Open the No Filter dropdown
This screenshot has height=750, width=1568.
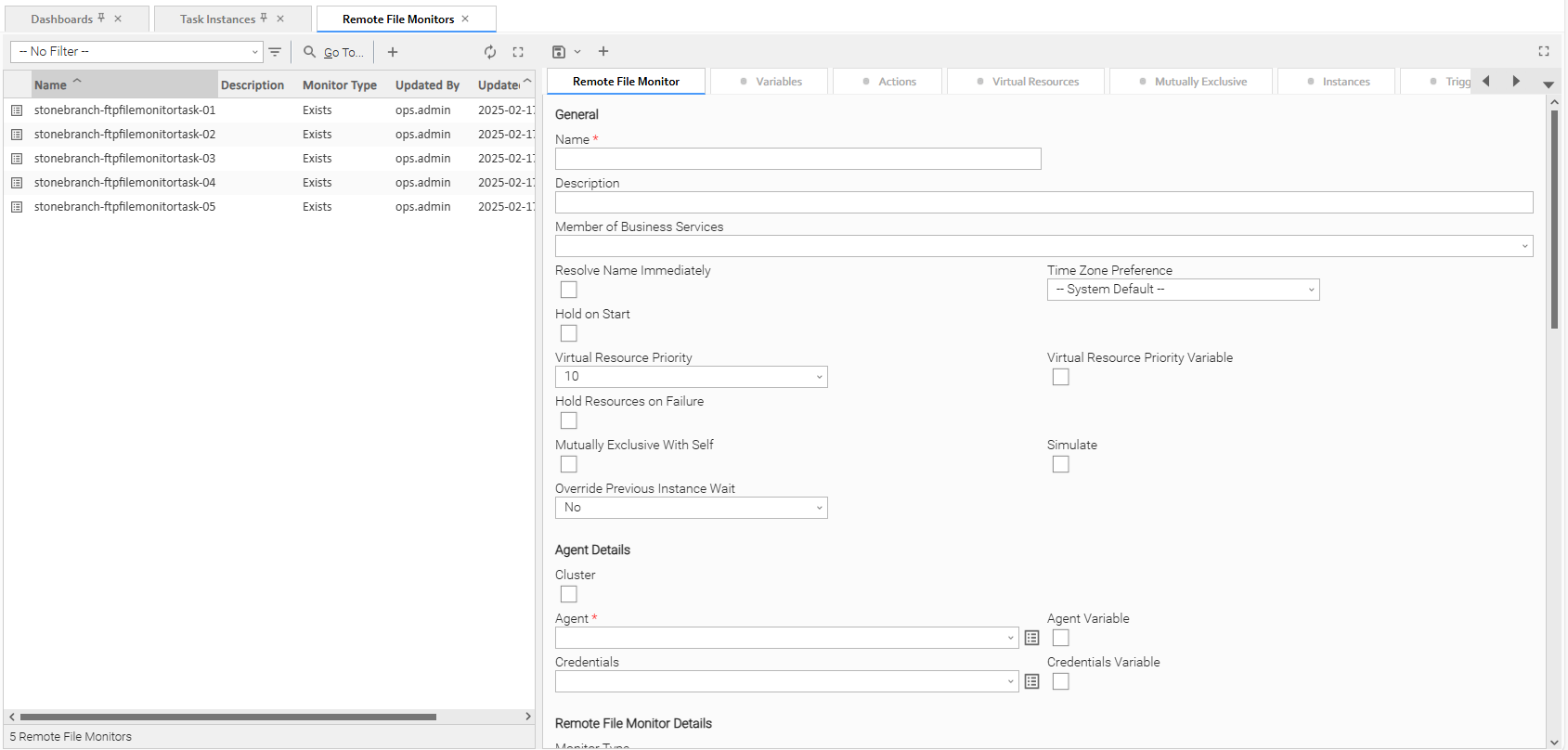(137, 52)
